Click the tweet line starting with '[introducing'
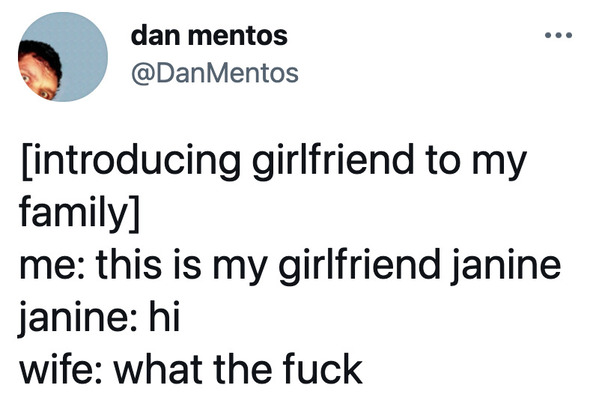This screenshot has width=599, height=418. click(x=274, y=161)
